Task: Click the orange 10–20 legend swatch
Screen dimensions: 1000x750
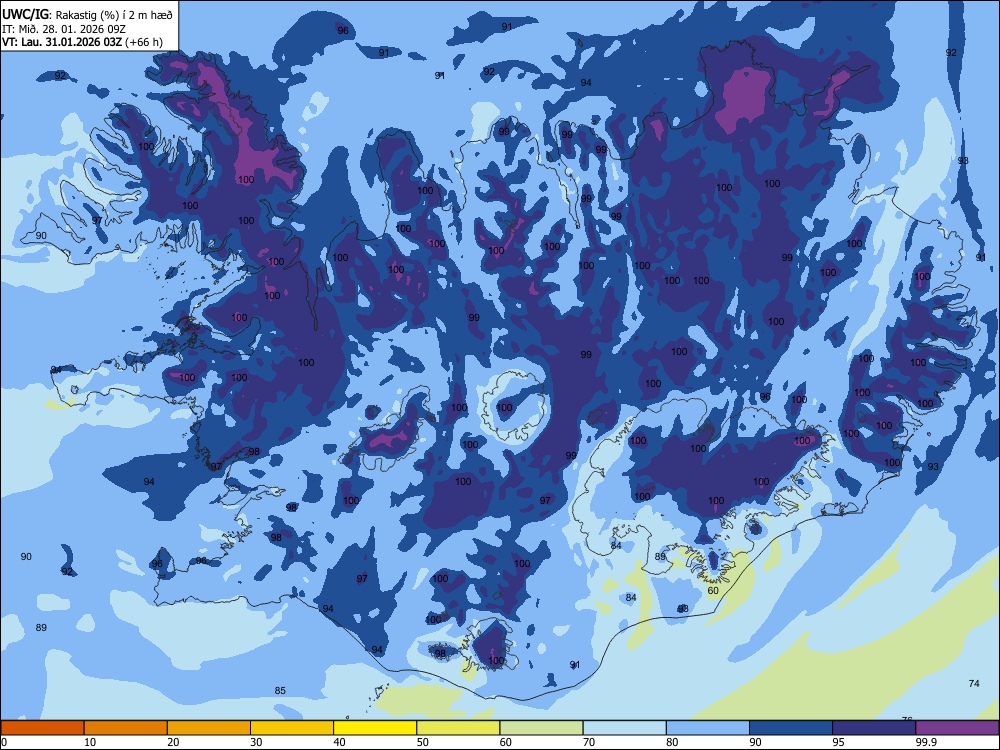Action: [x=126, y=728]
